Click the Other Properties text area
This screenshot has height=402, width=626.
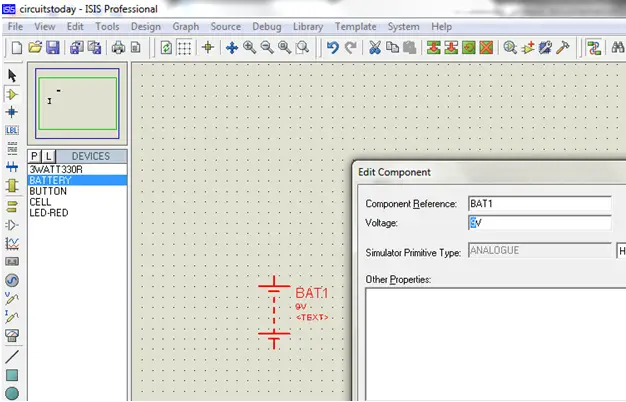pos(495,344)
